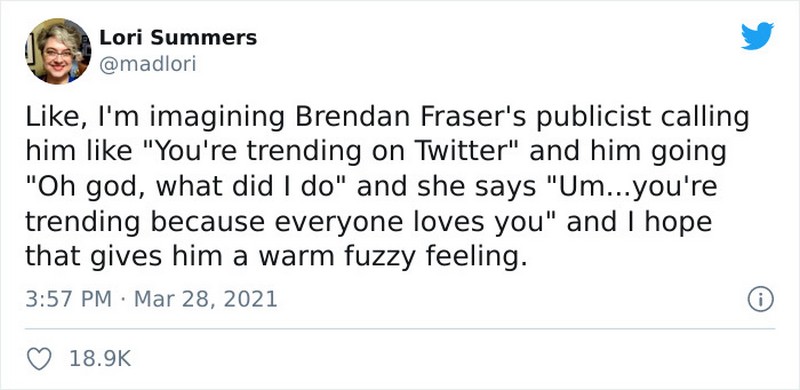Click the 3:57 PM timestamp
The height and width of the screenshot is (390, 800).
pyautogui.click(x=68, y=299)
